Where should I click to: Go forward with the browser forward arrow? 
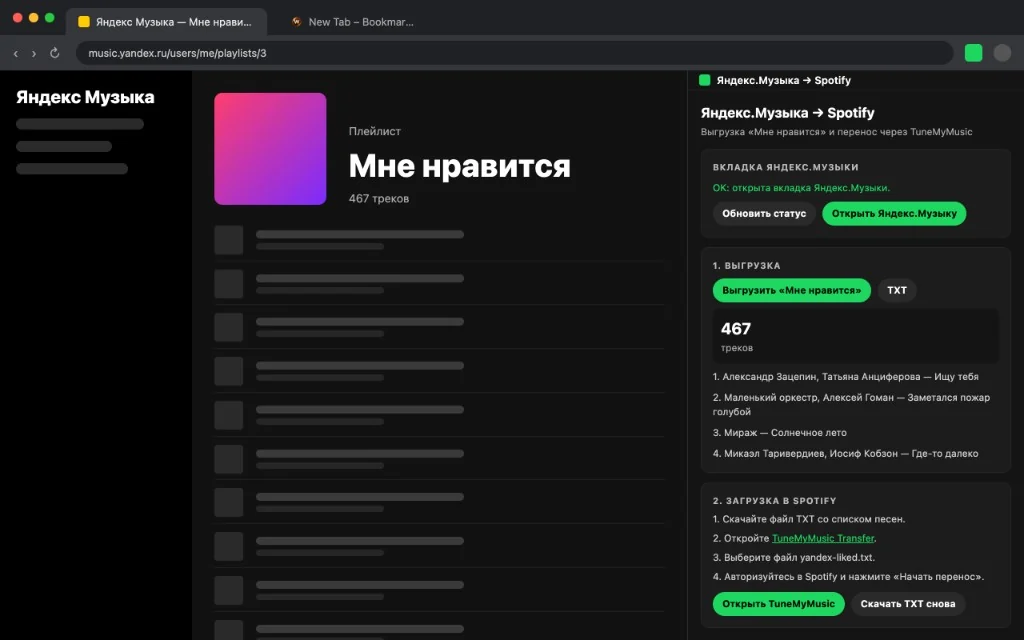[x=34, y=54]
